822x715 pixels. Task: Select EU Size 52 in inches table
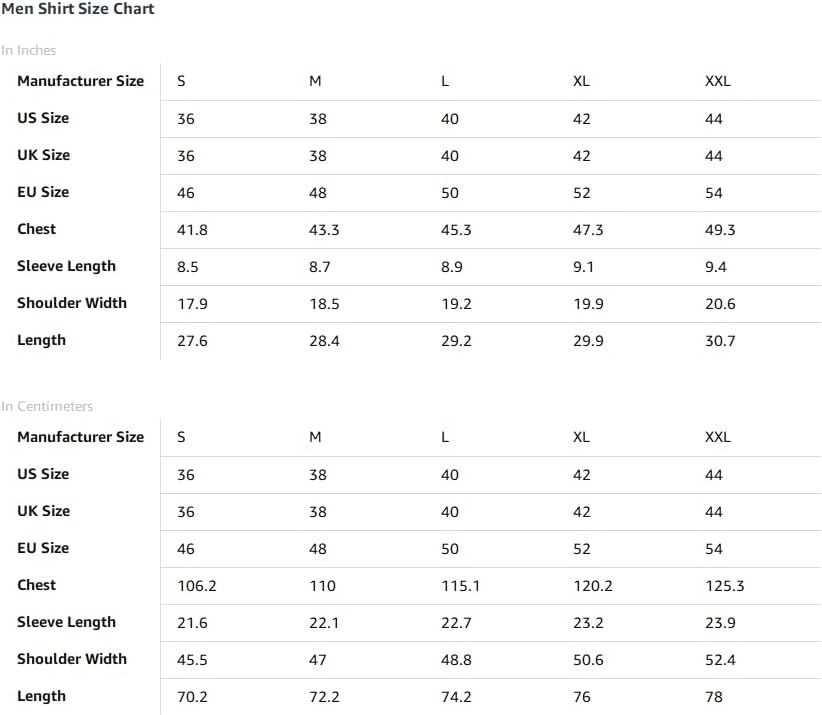pos(581,193)
